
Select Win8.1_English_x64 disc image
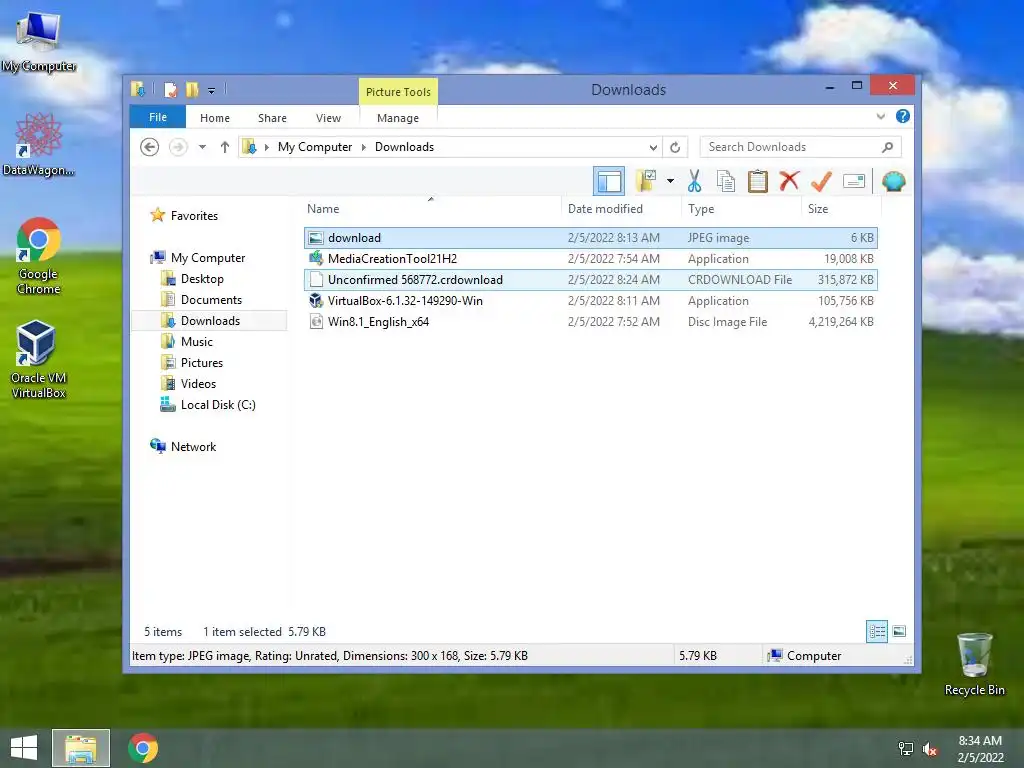pos(590,321)
